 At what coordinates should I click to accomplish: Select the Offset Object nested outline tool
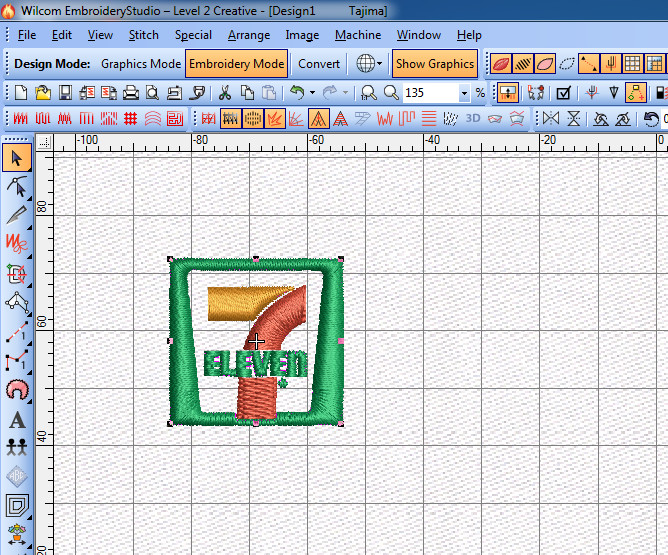(x=17, y=506)
